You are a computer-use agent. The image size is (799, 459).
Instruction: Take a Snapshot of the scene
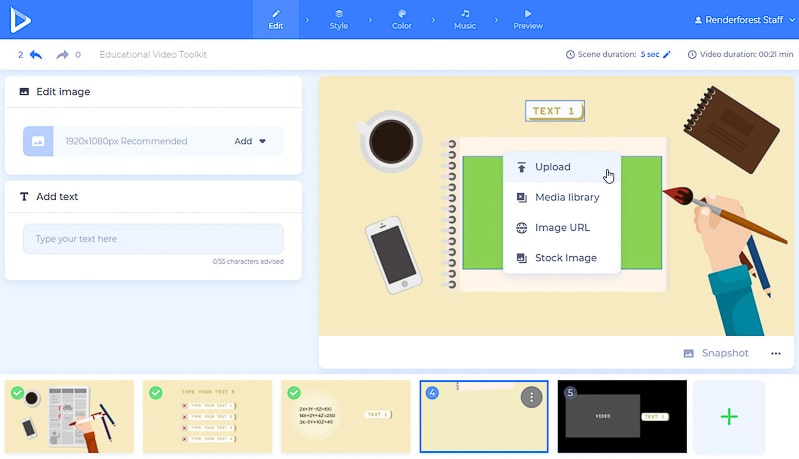coord(716,353)
